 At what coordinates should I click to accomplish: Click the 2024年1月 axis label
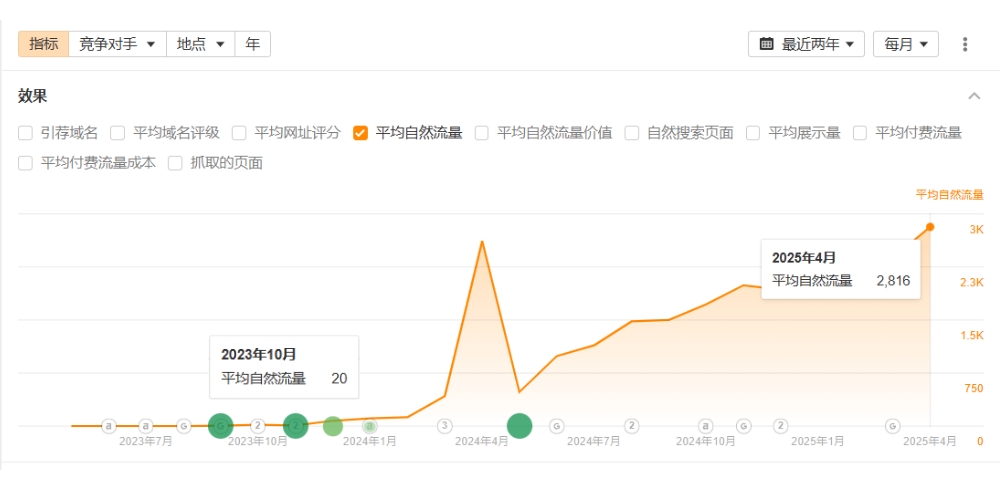[x=369, y=441]
